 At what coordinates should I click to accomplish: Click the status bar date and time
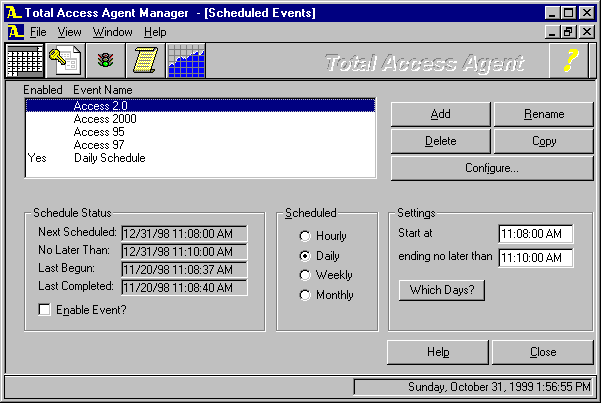click(x=473, y=387)
